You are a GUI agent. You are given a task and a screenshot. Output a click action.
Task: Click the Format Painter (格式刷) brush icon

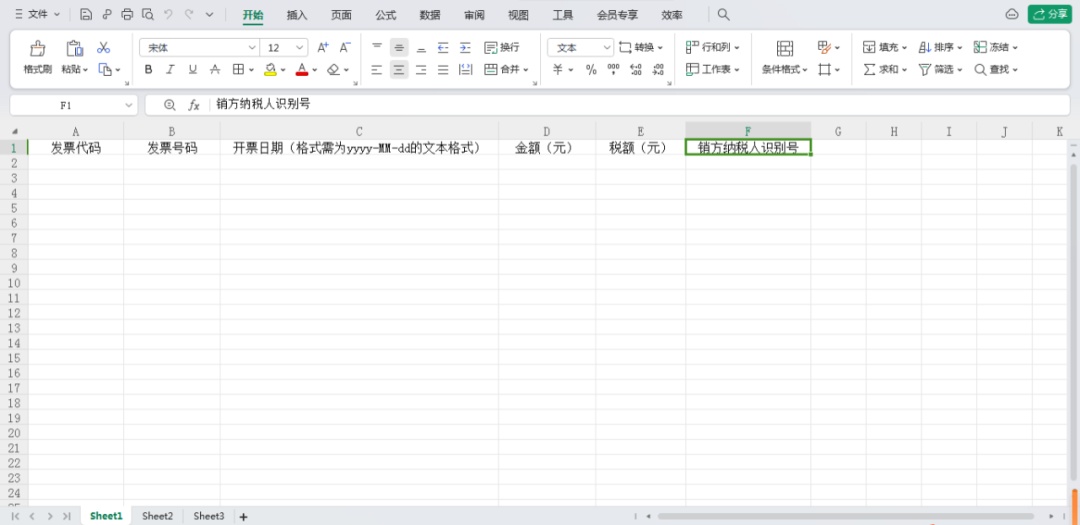[x=37, y=49]
